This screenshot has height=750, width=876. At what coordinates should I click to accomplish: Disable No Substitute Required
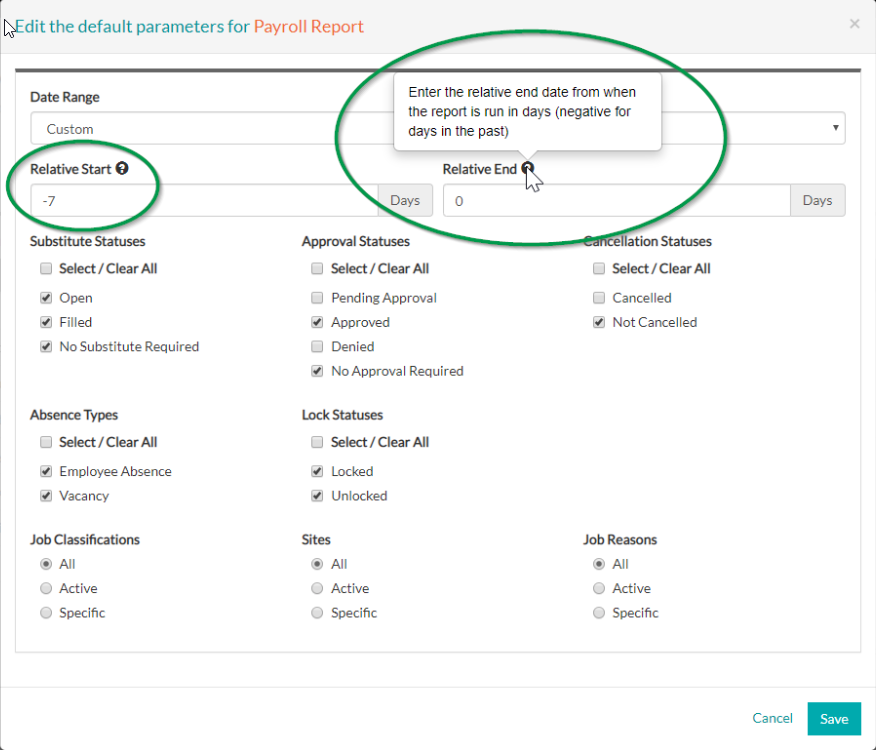click(x=45, y=346)
